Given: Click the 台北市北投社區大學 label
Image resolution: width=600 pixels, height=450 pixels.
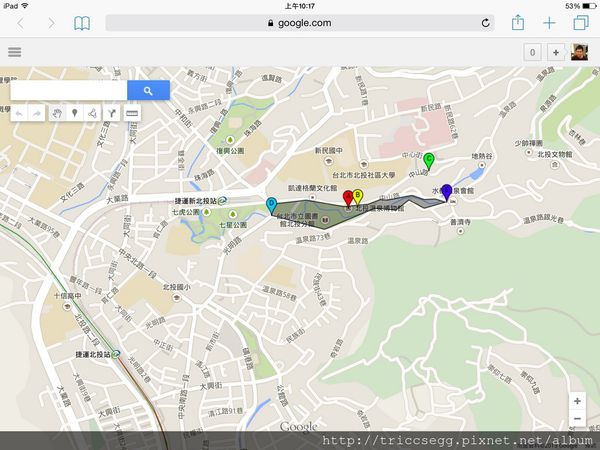Looking at the screenshot, I should pos(364,175).
